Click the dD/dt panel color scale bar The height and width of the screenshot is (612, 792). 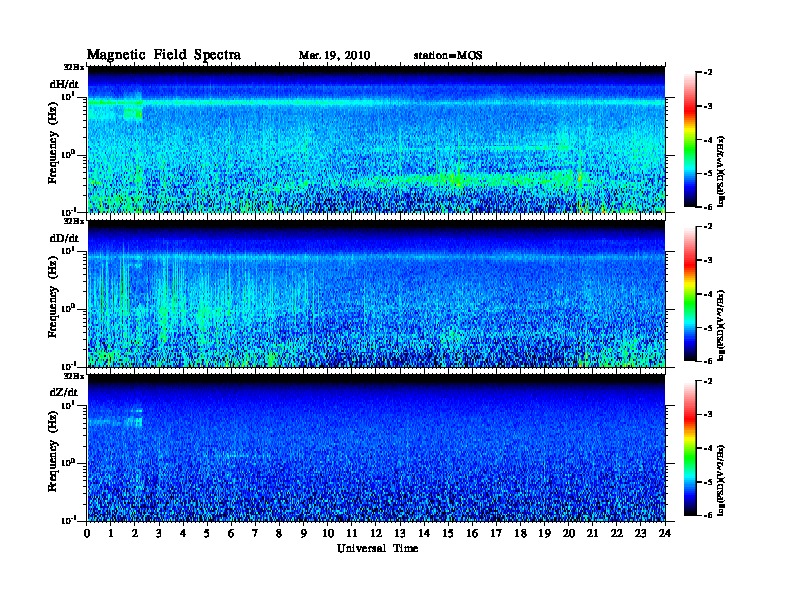[x=690, y=294]
